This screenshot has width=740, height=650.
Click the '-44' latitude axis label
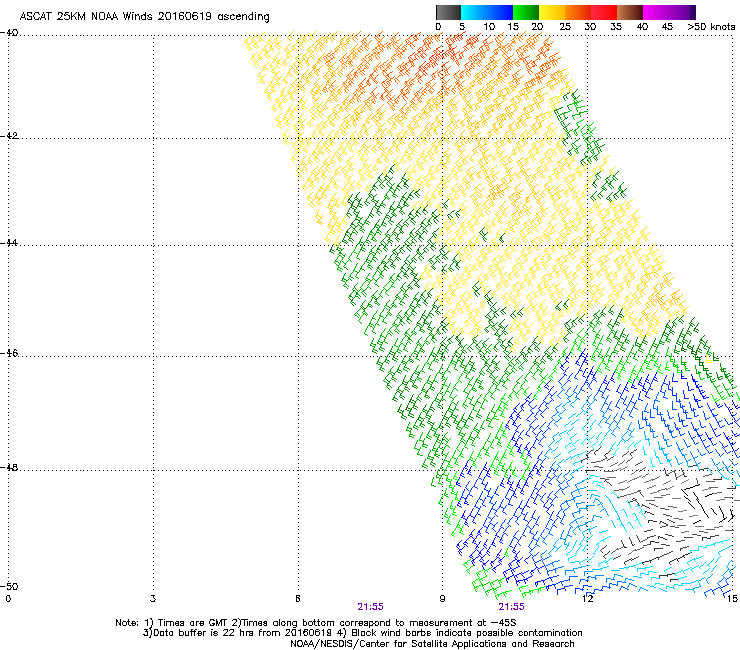[9, 243]
